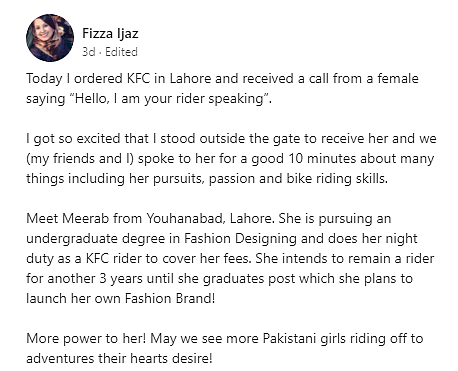Open Fizza Ijaz's round profile photo
This screenshot has width=458, height=371.
(x=50, y=38)
